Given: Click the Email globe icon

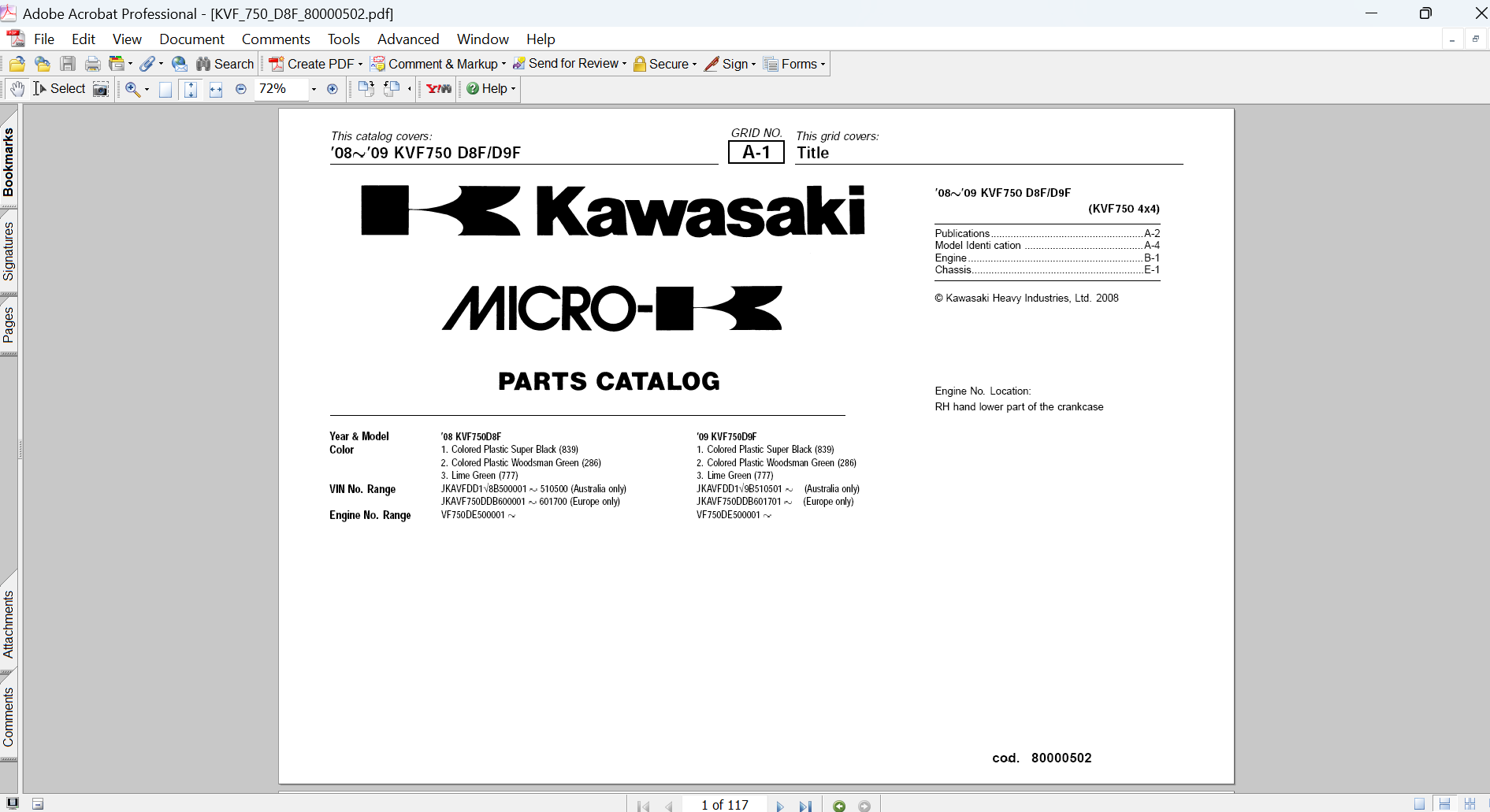Looking at the screenshot, I should coord(180,65).
